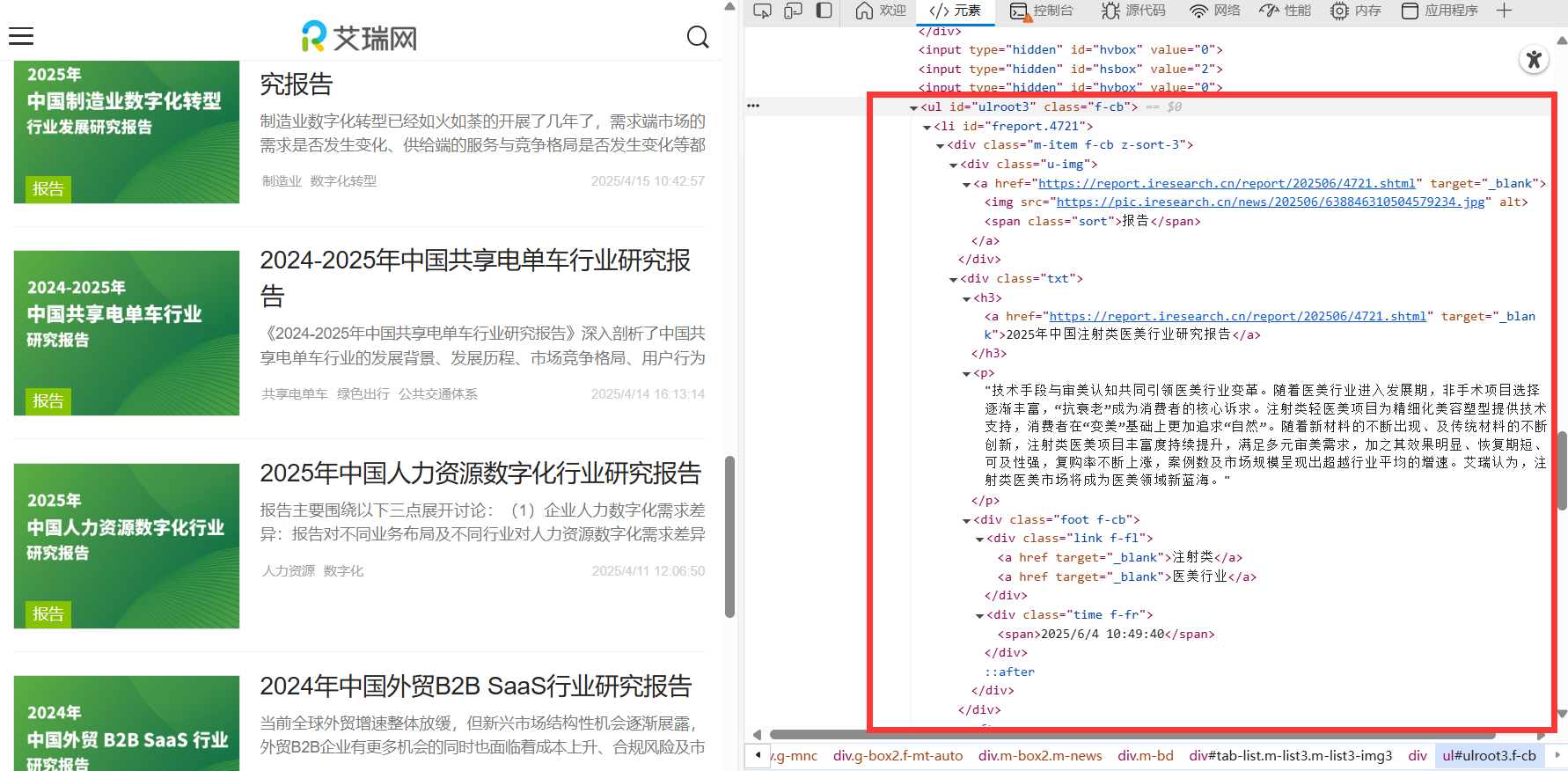Viewport: 1568px width, 771px height.
Task: Collapse the p paragraph node
Action: 966,373
